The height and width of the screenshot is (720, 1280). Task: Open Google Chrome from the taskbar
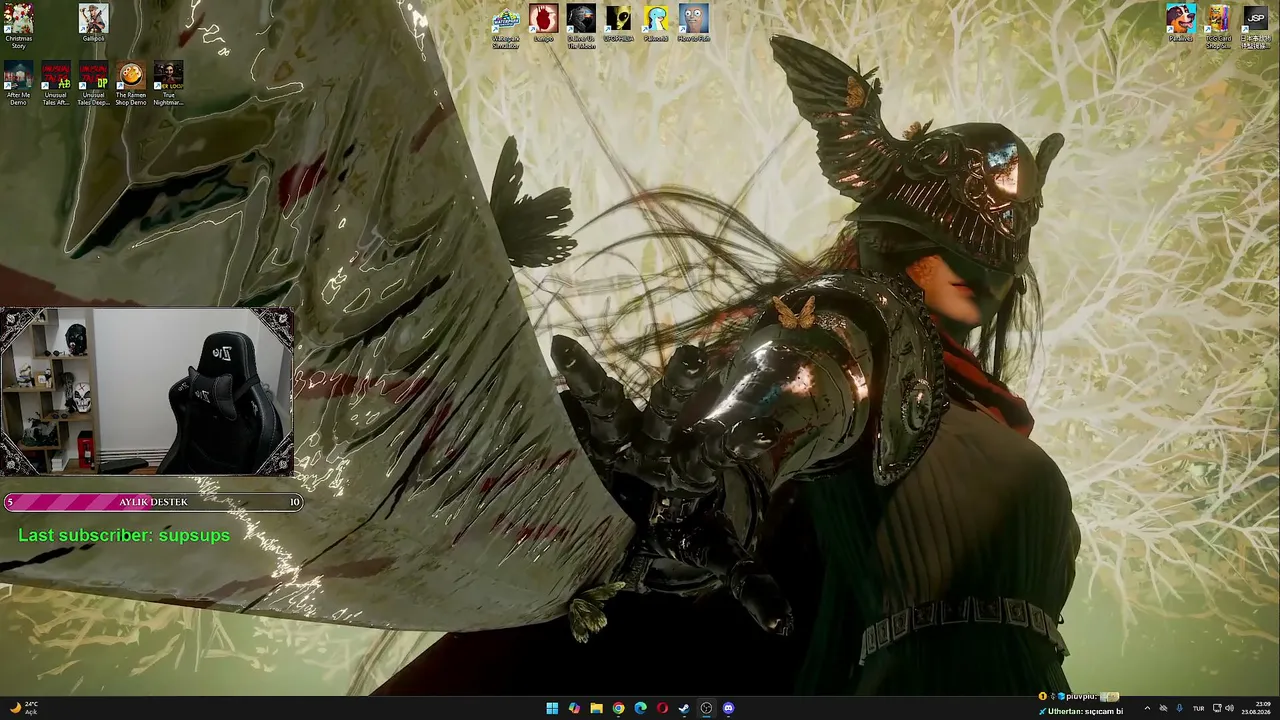[x=618, y=708]
